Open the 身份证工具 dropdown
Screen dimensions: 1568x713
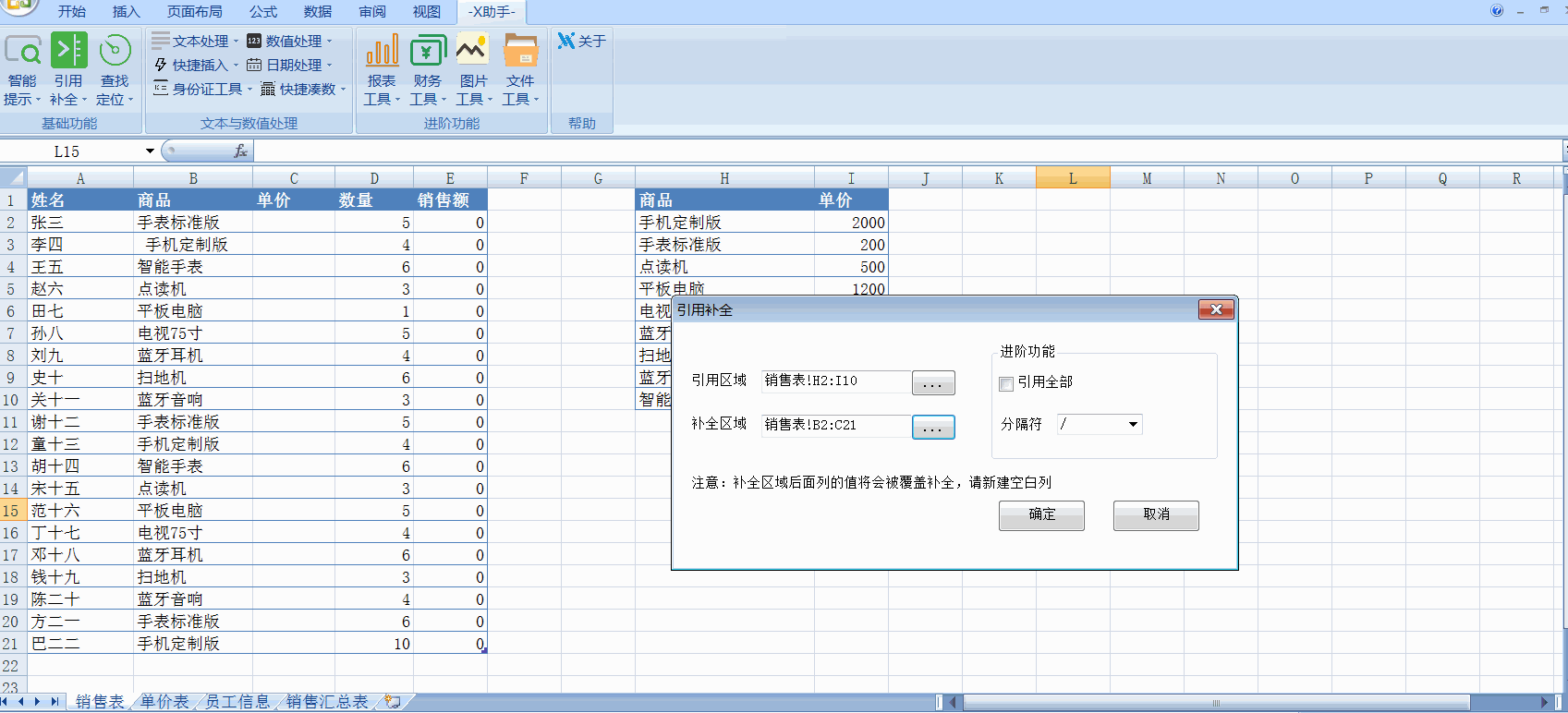201,89
